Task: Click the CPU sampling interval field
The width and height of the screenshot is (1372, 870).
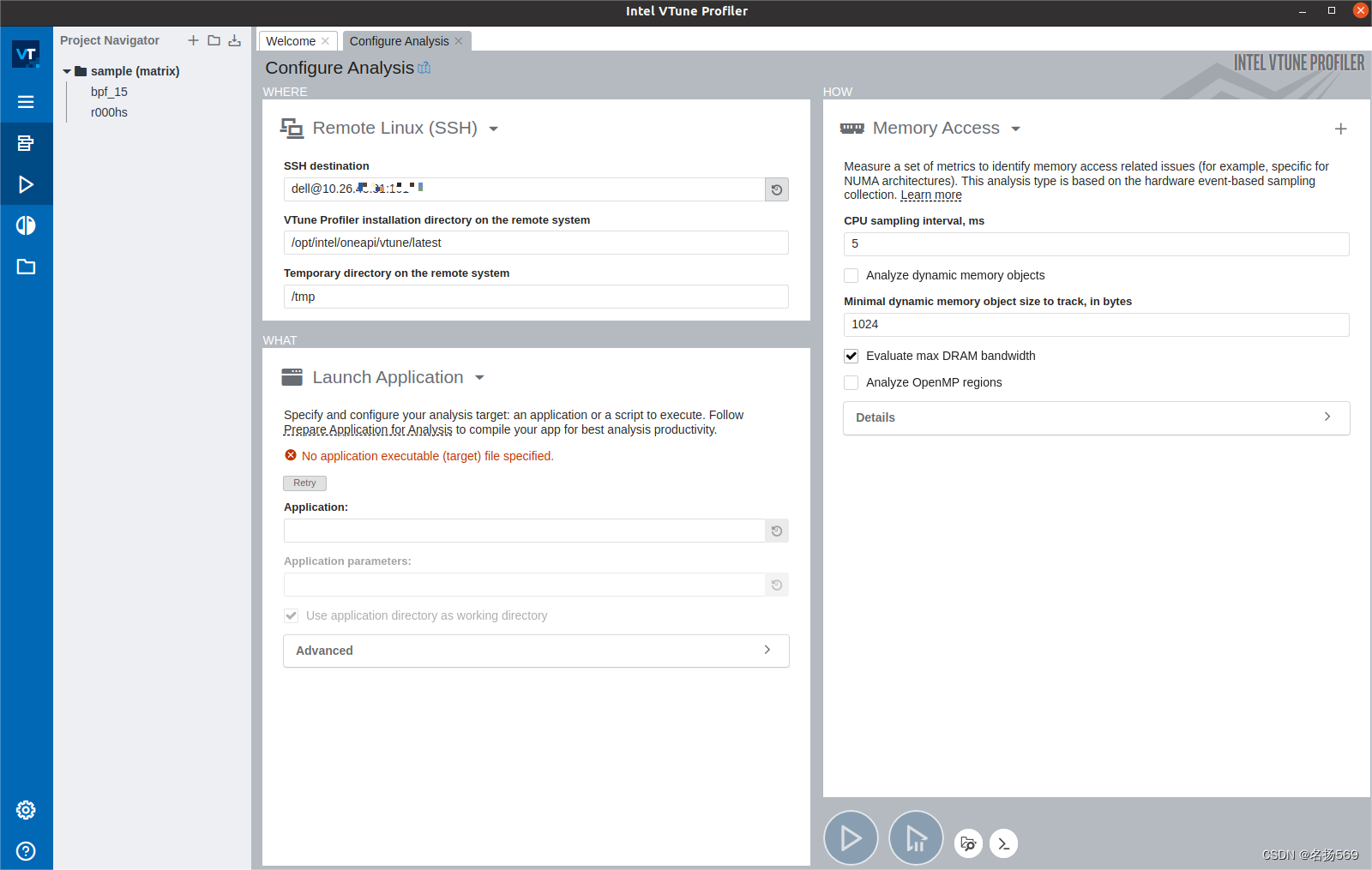Action: tap(1096, 244)
